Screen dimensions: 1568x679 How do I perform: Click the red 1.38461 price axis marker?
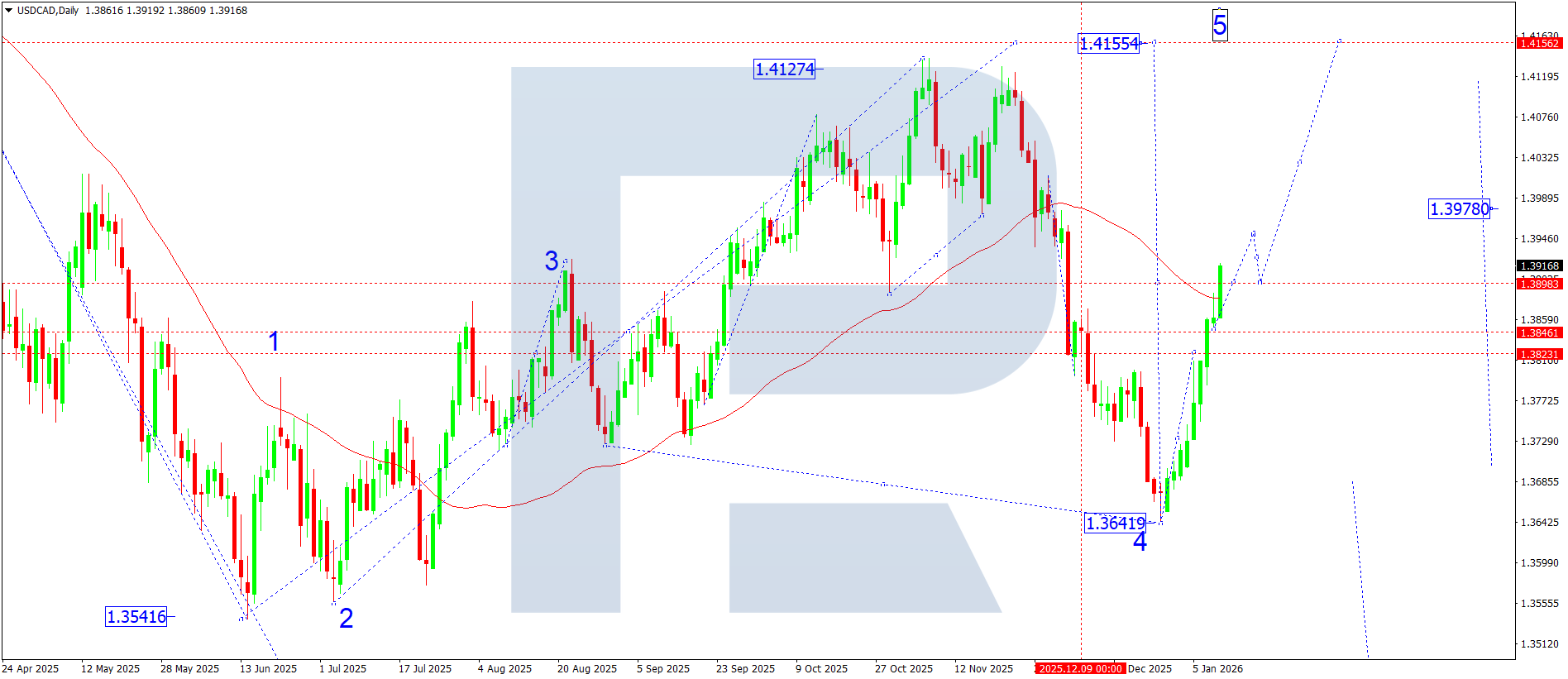pos(1539,332)
